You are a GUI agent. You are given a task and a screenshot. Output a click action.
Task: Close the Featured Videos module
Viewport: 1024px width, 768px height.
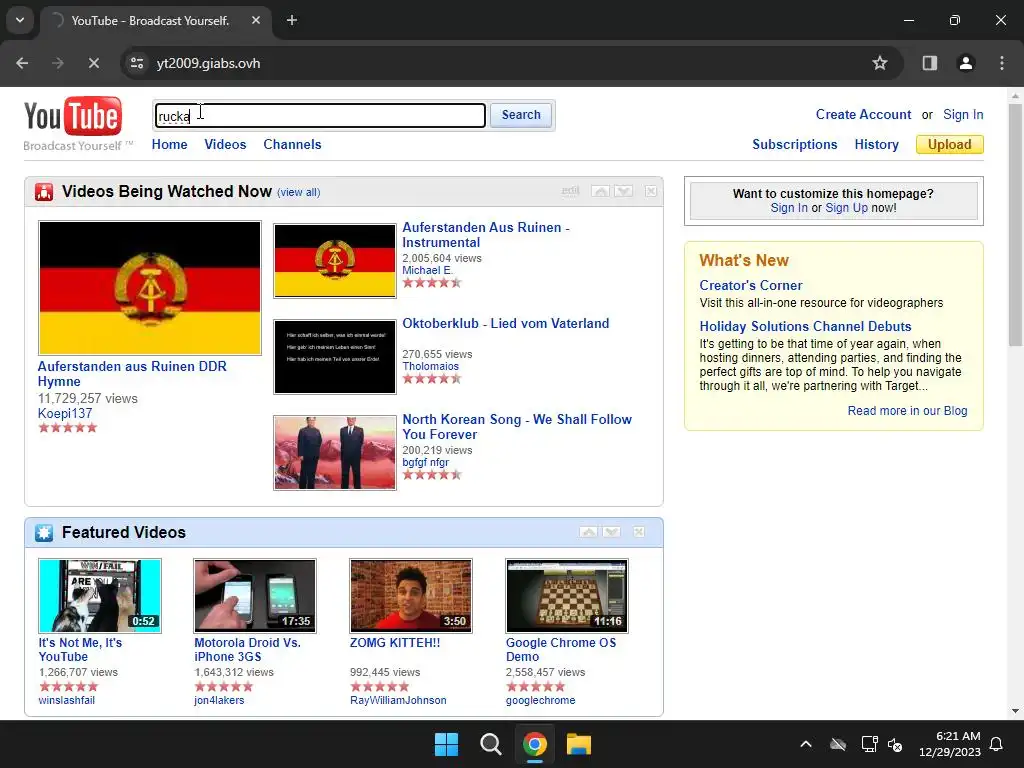(639, 532)
